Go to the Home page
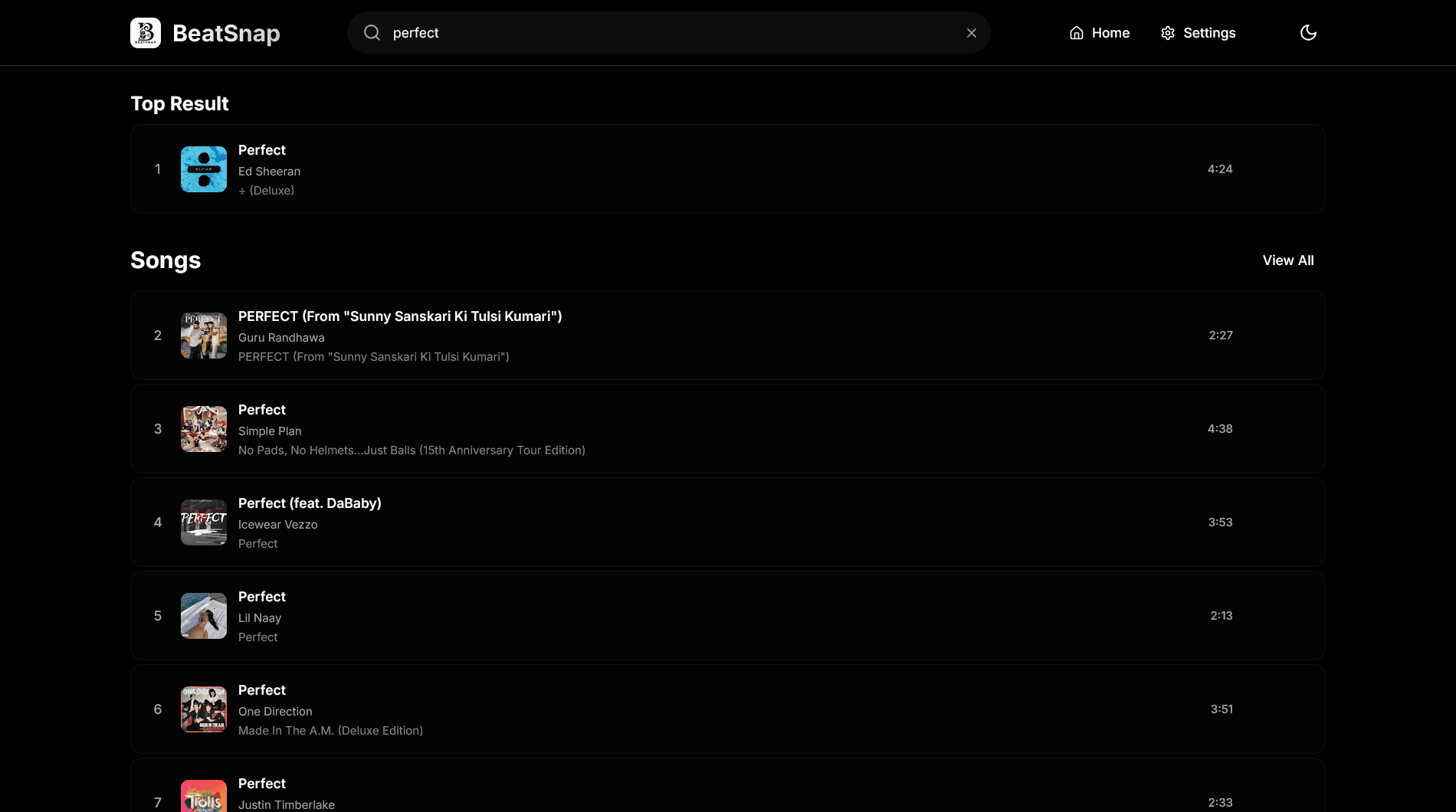This screenshot has height=812, width=1456. pos(1099,33)
